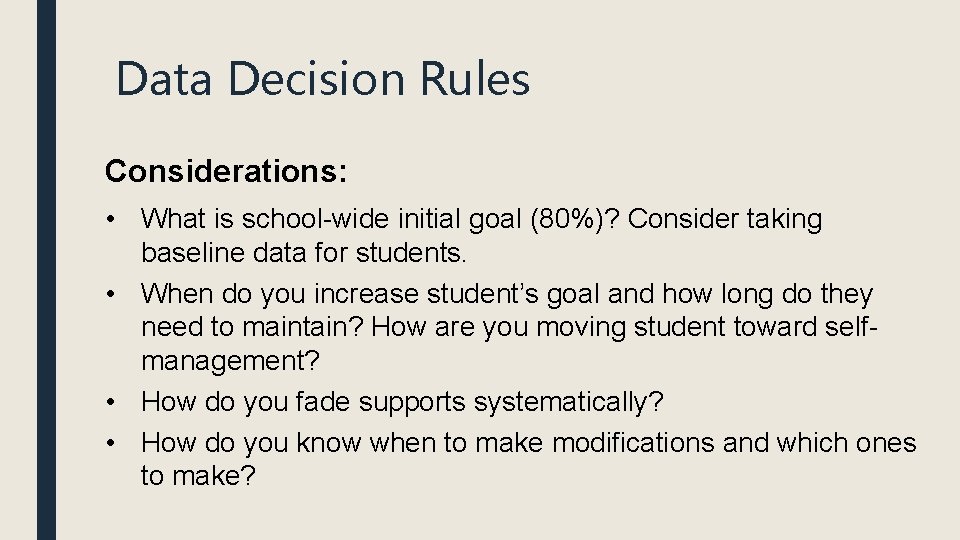Click the phrase 'Consider taking' in first bullet

(725, 219)
